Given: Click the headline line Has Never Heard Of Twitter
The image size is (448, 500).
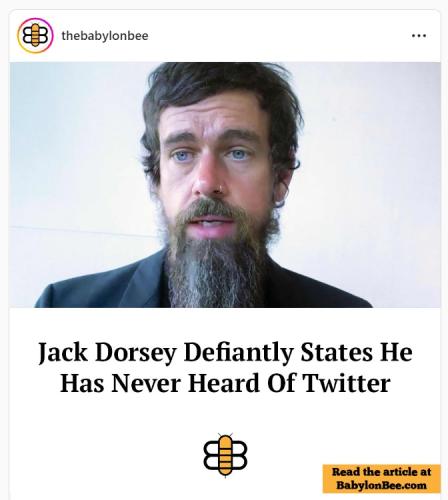Looking at the screenshot, I should 225,383.
